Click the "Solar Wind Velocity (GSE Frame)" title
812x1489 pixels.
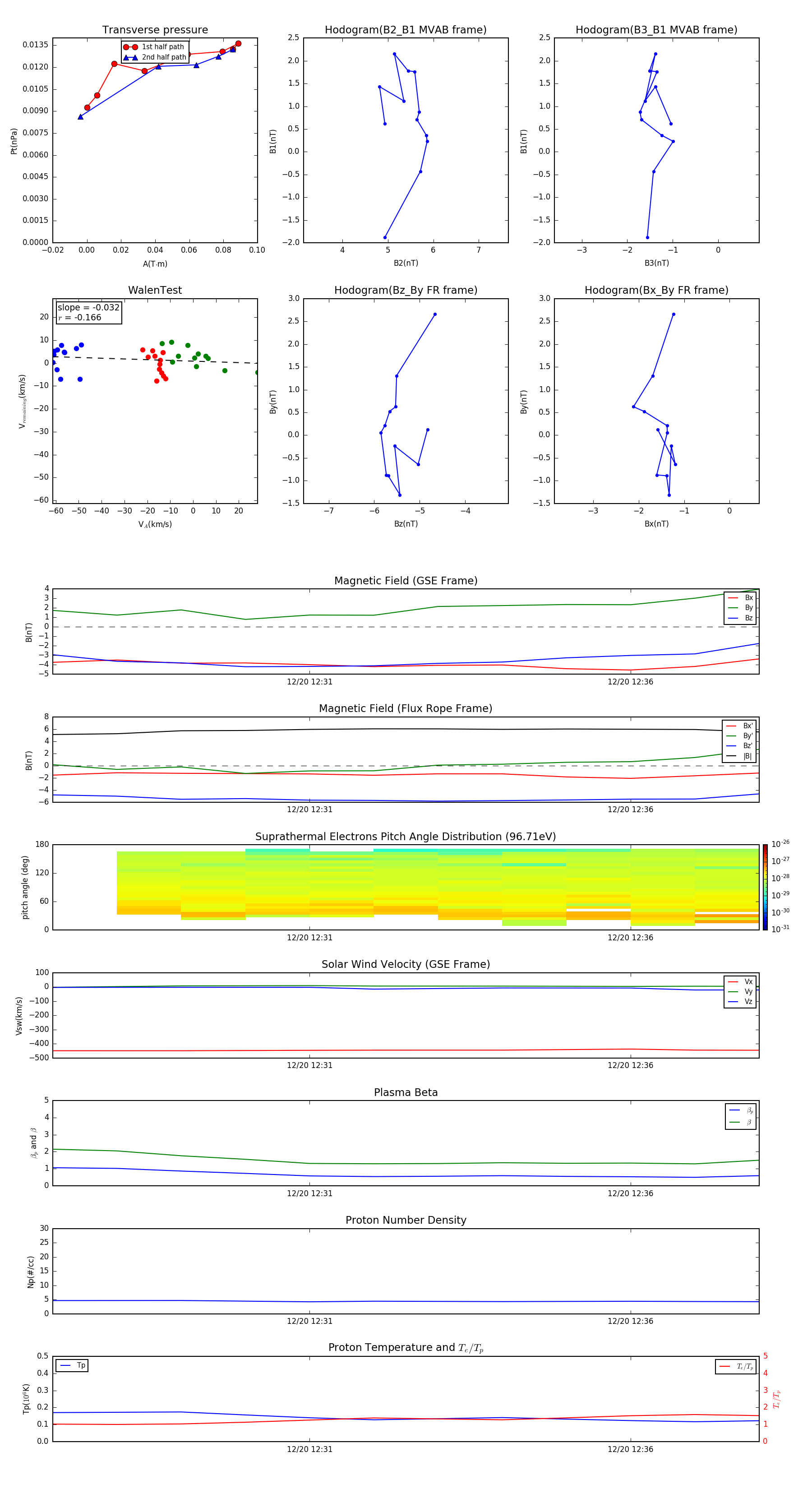(x=406, y=964)
